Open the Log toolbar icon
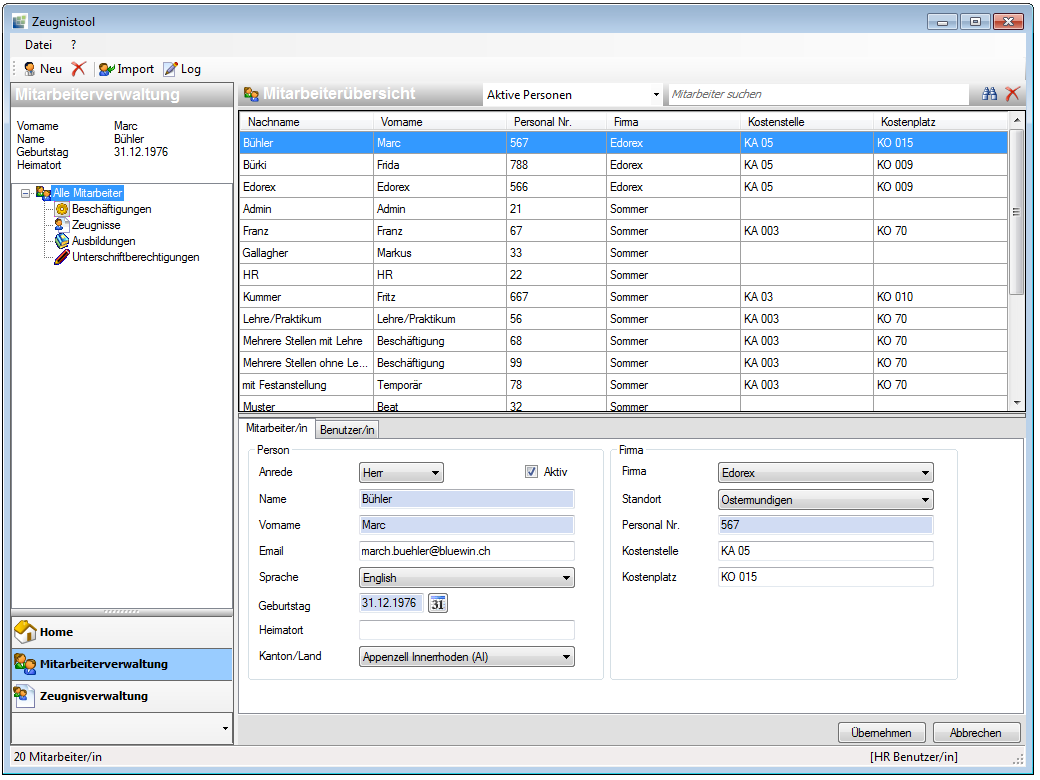This screenshot has height=780, width=1040. [170, 69]
